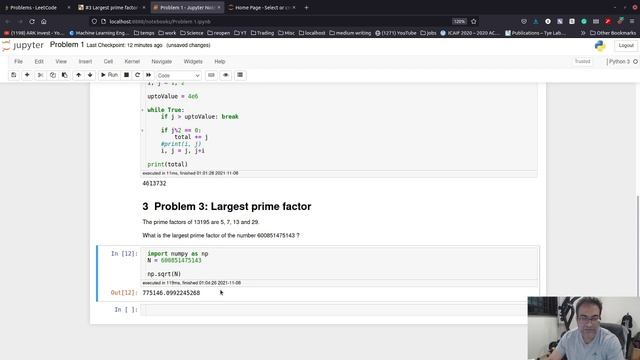Show more bookmarks chevron

(x=583, y=33)
